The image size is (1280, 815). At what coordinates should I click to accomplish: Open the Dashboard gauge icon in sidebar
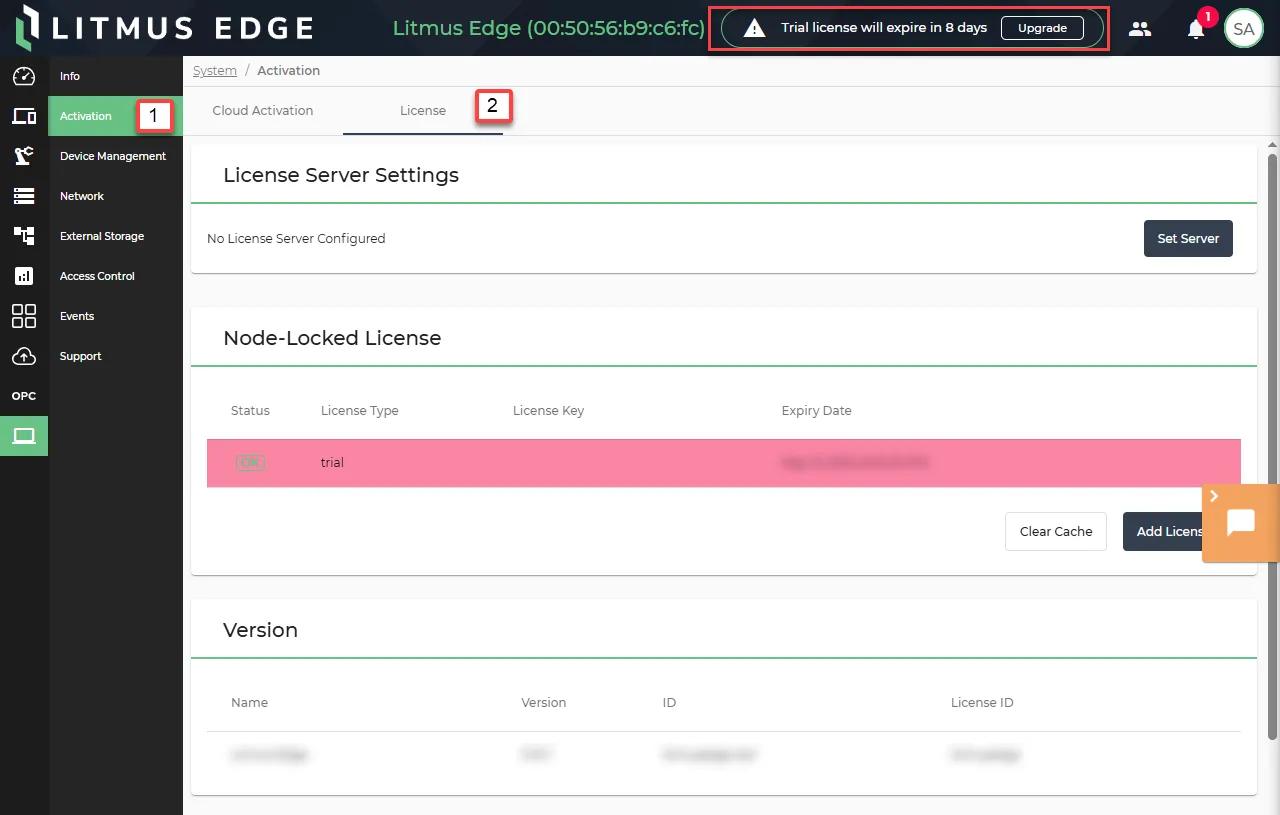coord(24,76)
